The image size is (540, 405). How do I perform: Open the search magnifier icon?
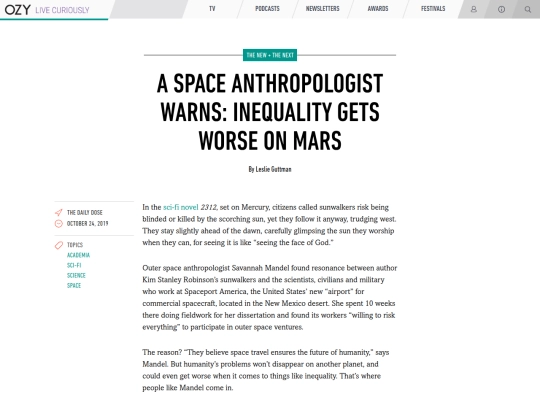pos(528,9)
